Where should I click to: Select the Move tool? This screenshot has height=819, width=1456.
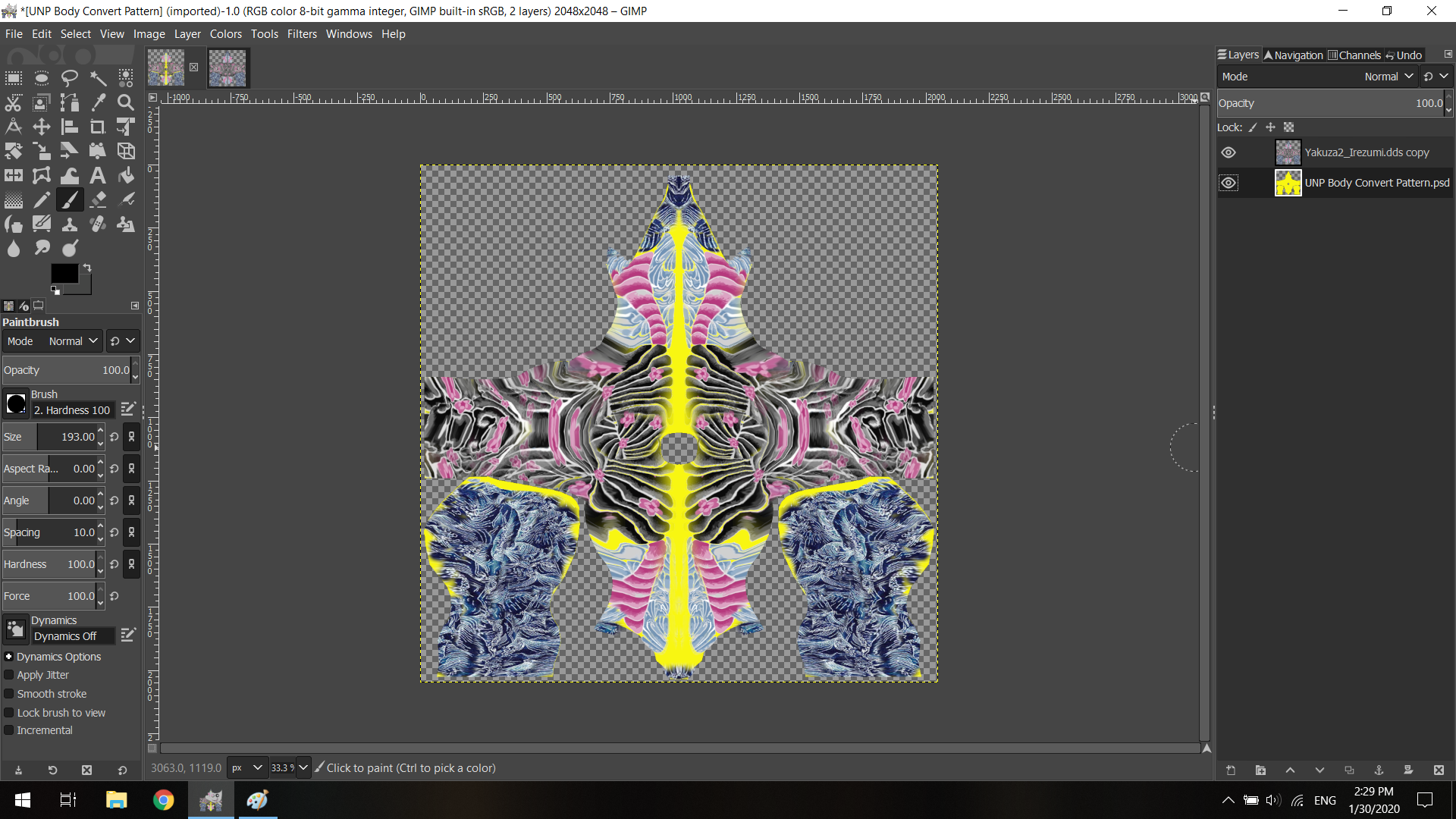pos(42,127)
